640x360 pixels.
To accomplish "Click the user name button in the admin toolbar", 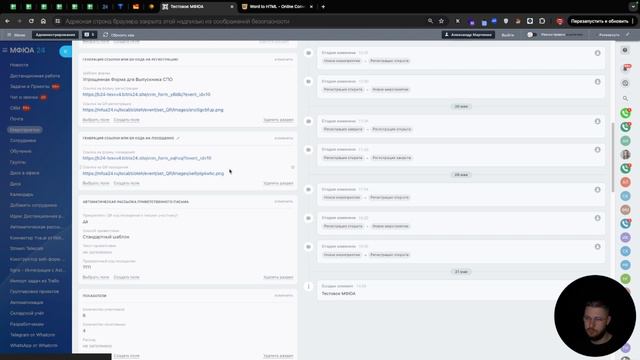I will [x=468, y=35].
